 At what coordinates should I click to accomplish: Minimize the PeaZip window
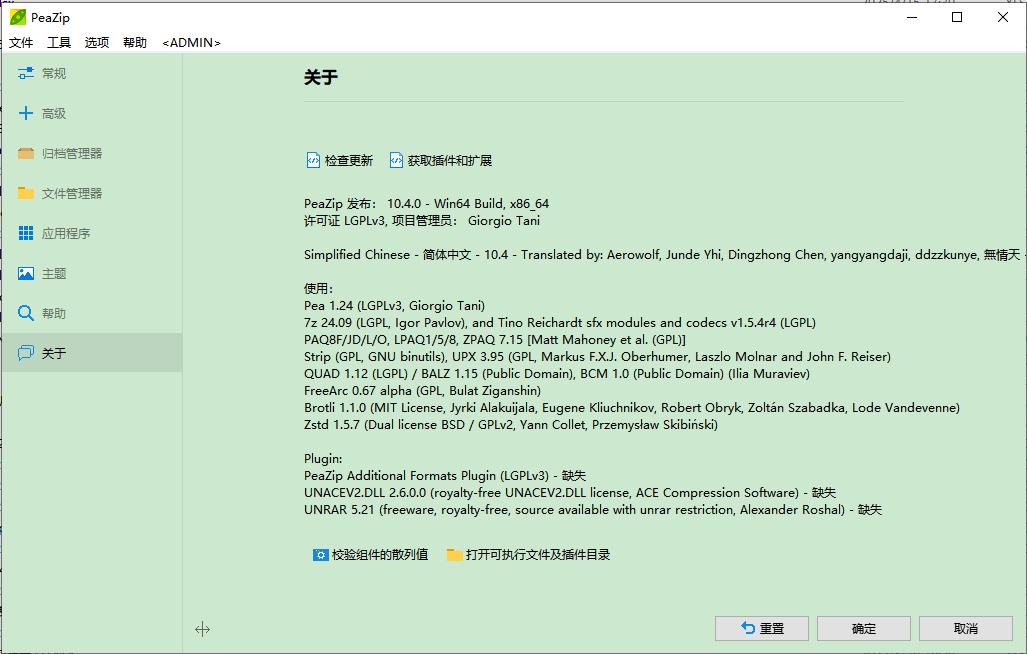[912, 17]
